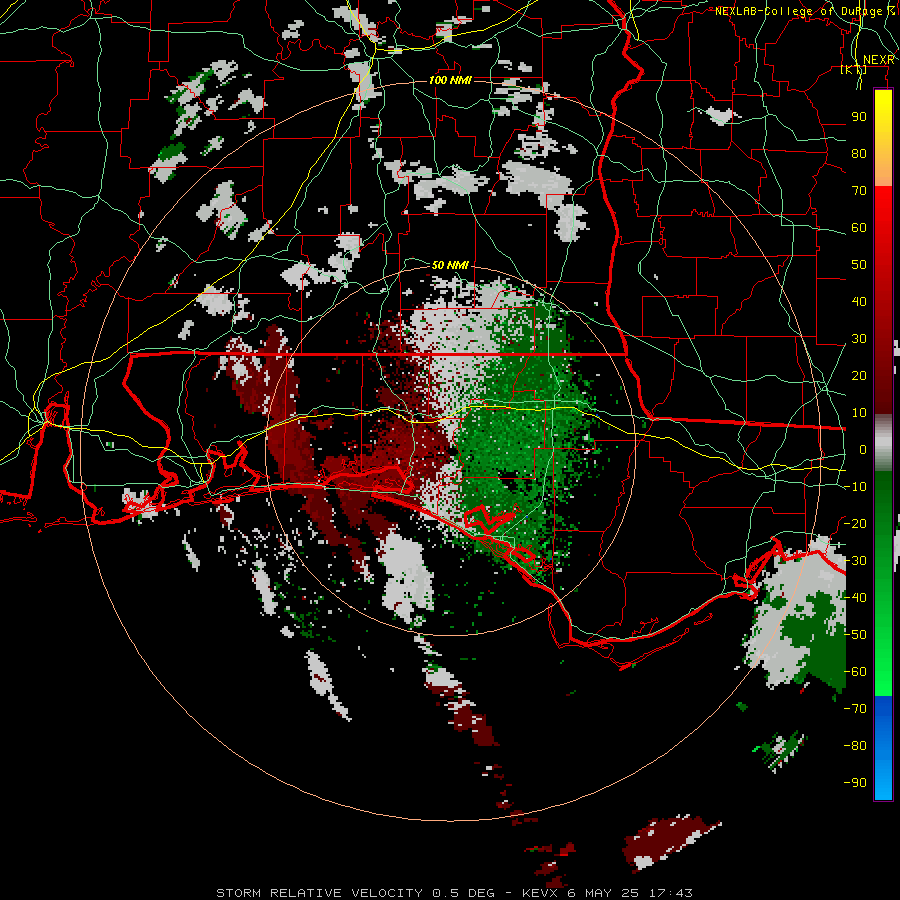Click the "50 NMI" range ring label
Viewport: 900px width, 900px height.
451,265
